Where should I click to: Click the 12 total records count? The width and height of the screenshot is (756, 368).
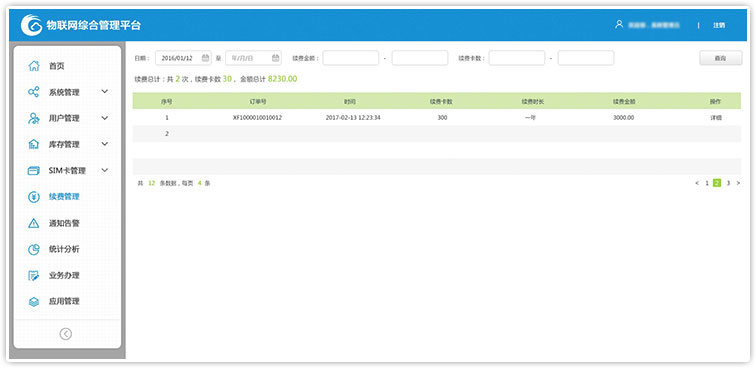tap(151, 183)
